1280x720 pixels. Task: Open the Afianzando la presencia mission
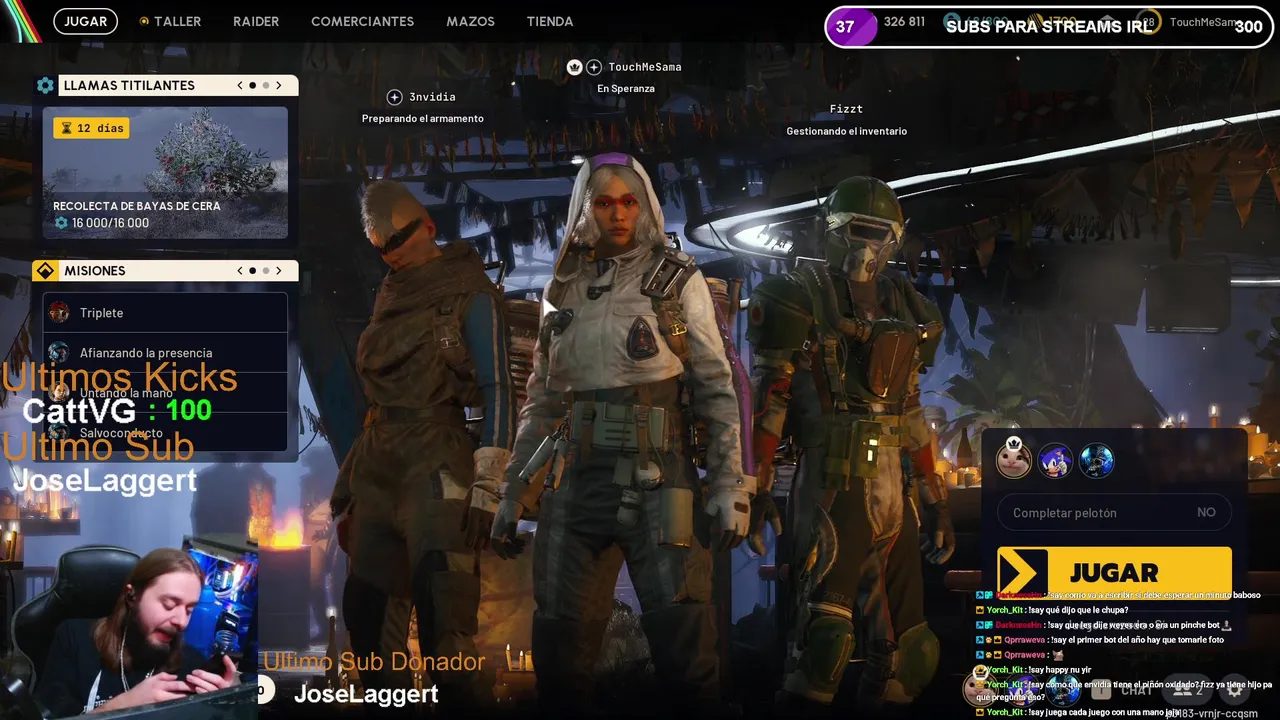click(x=165, y=352)
